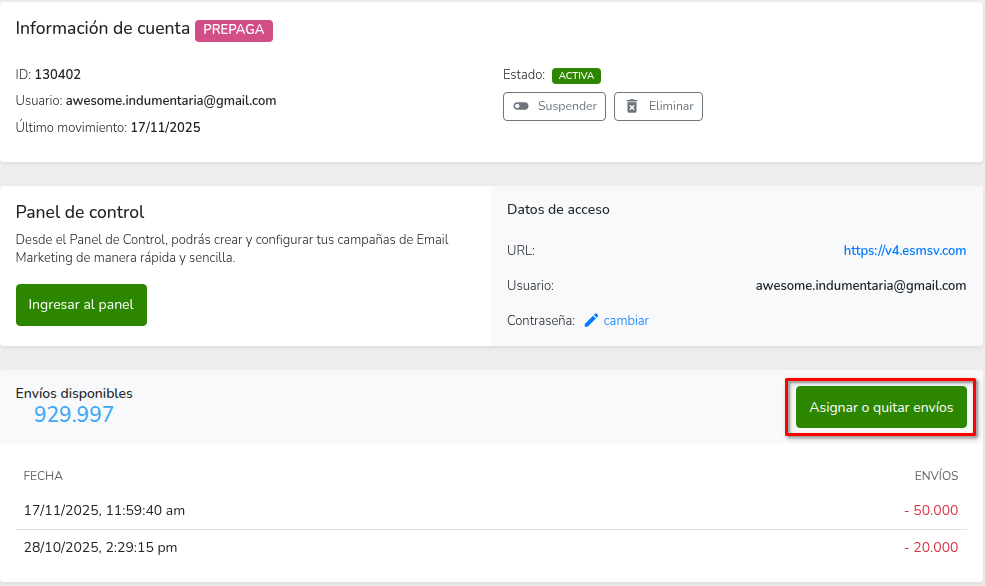Toggle the Suspender account switch
Image resolution: width=985 pixels, height=586 pixels.
pyautogui.click(x=521, y=106)
